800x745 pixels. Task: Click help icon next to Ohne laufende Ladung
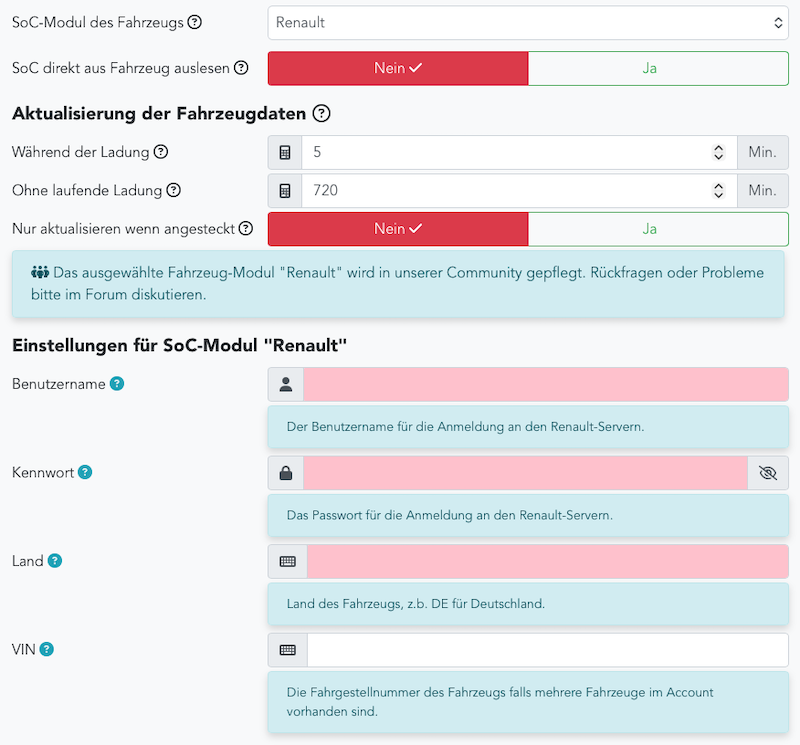(173, 190)
